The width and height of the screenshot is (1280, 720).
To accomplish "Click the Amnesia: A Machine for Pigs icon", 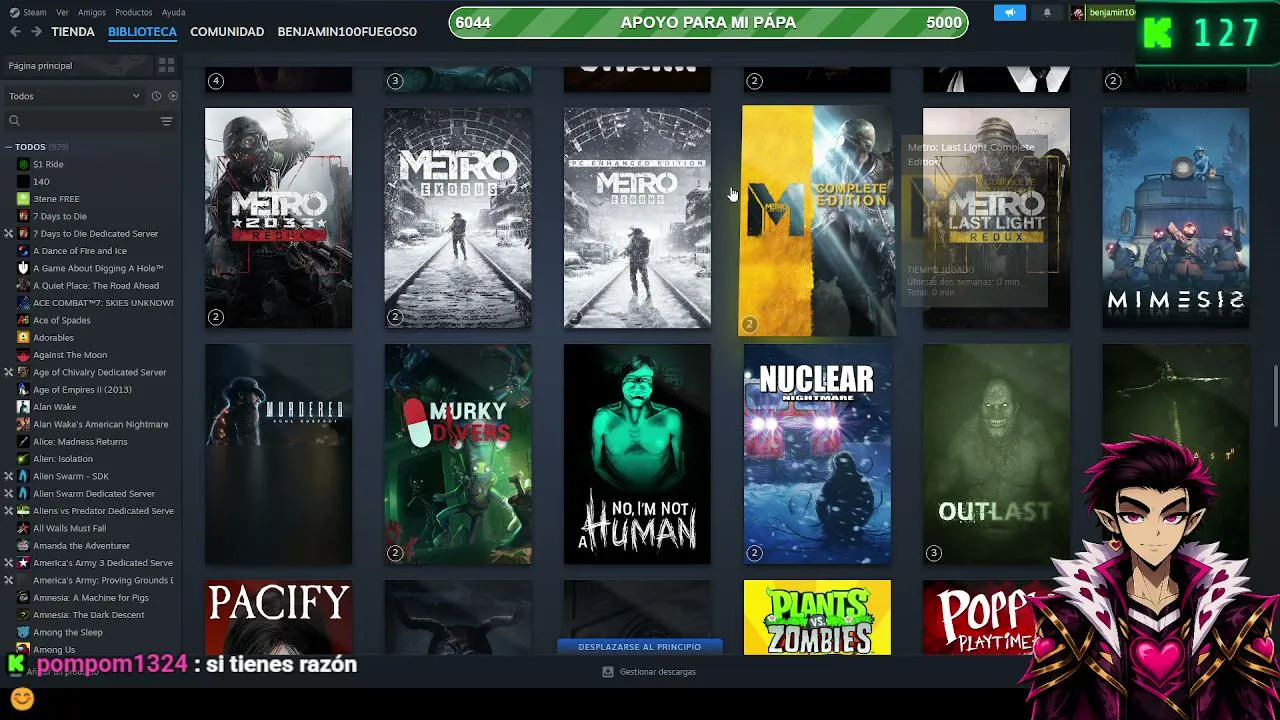I will click(23, 598).
